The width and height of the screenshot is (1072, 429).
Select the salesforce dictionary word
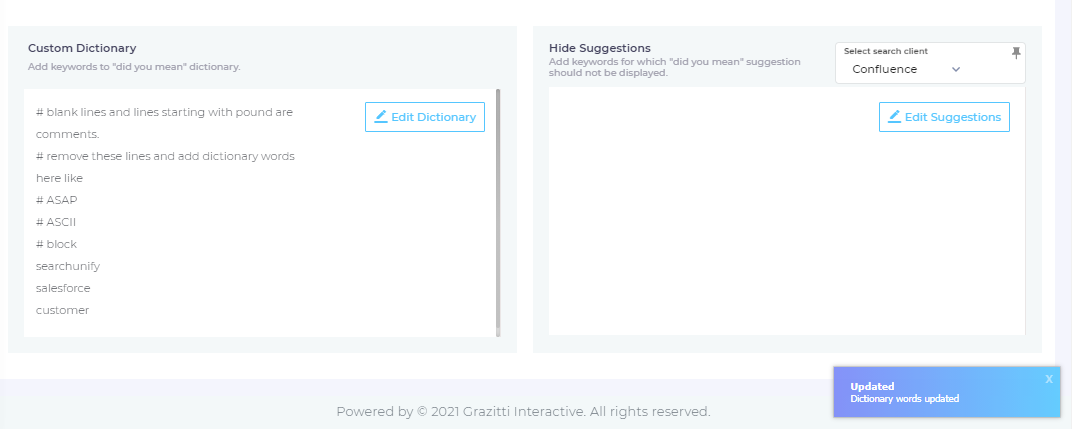(63, 288)
